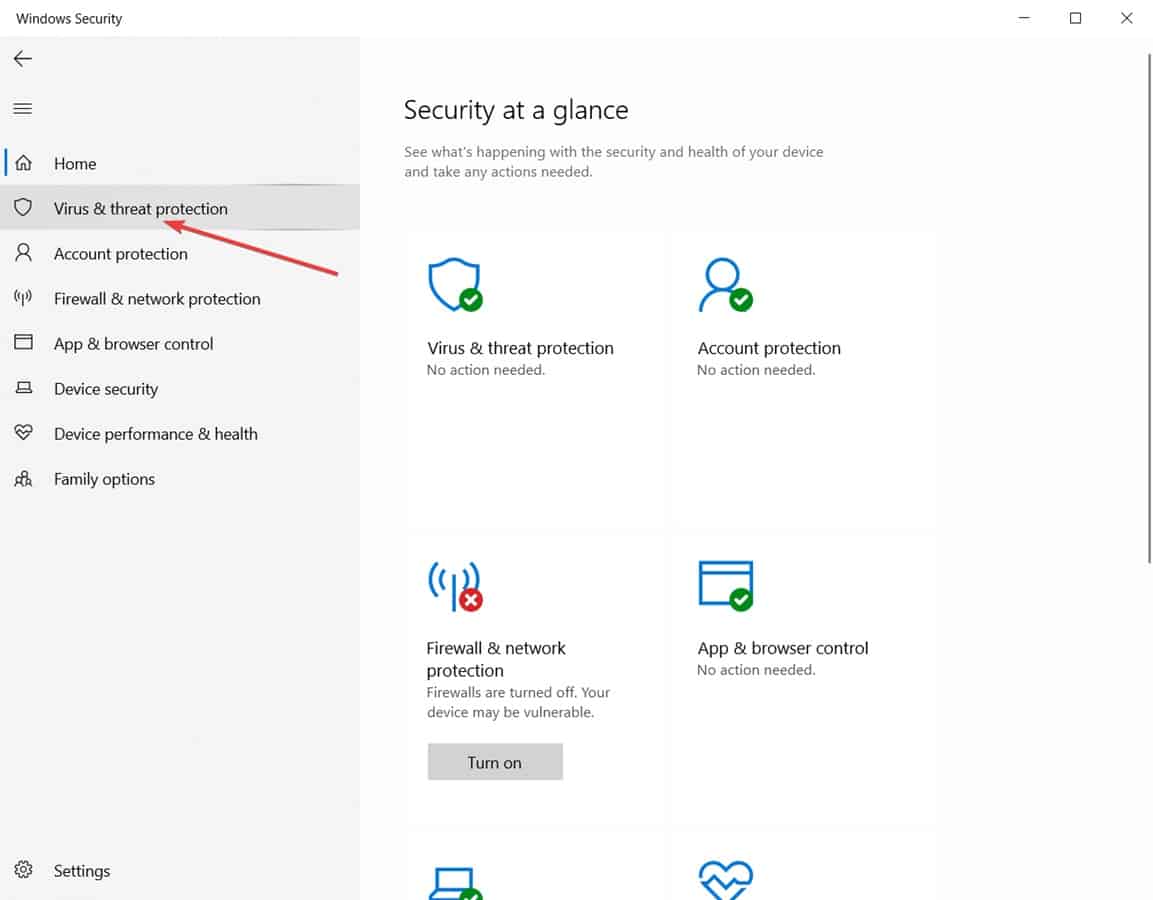Image resolution: width=1153 pixels, height=900 pixels.
Task: Click the vertical scrollbar on the right
Action: point(1149,309)
